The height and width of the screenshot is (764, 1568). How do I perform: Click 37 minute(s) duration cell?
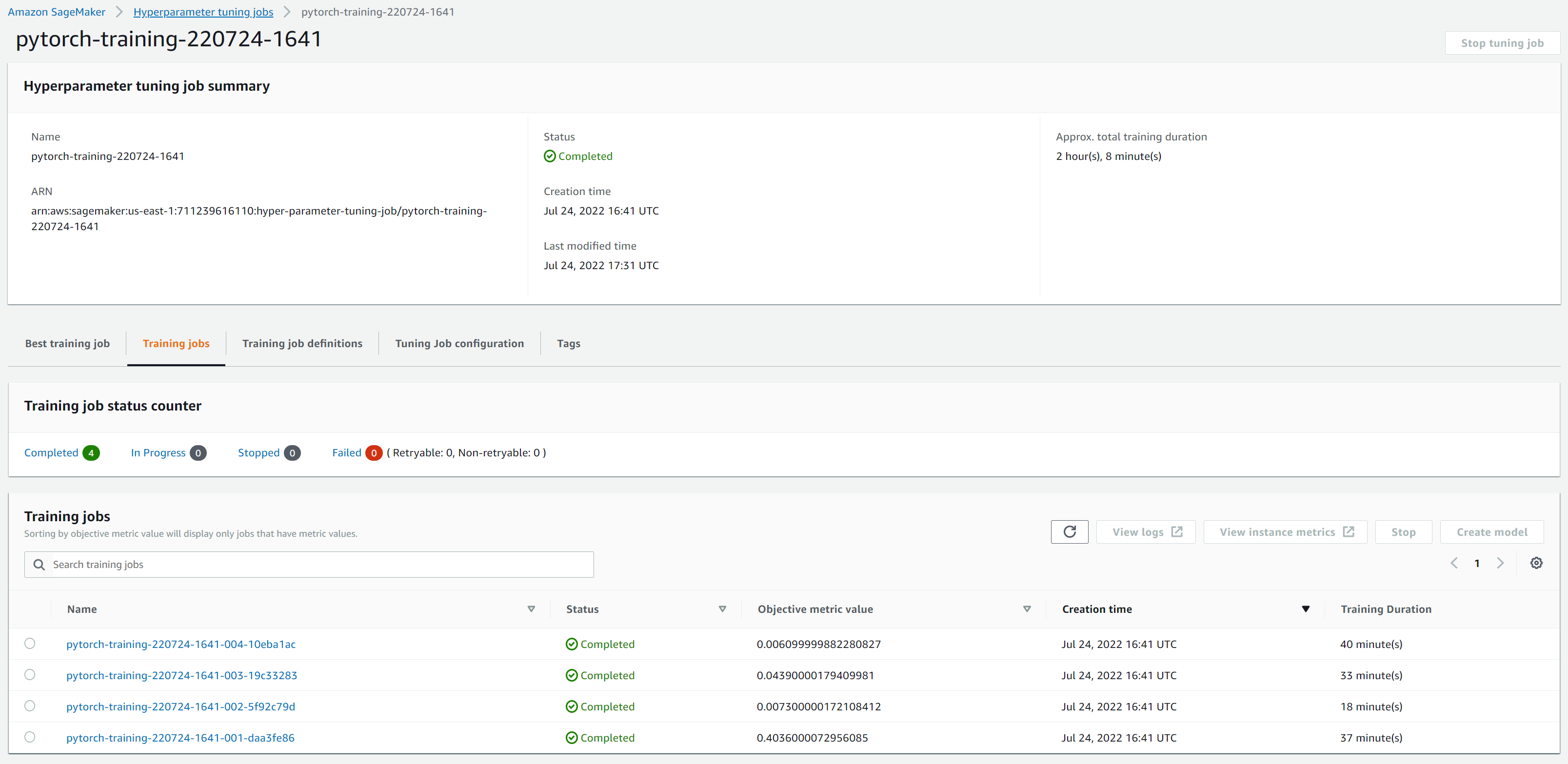point(1371,737)
